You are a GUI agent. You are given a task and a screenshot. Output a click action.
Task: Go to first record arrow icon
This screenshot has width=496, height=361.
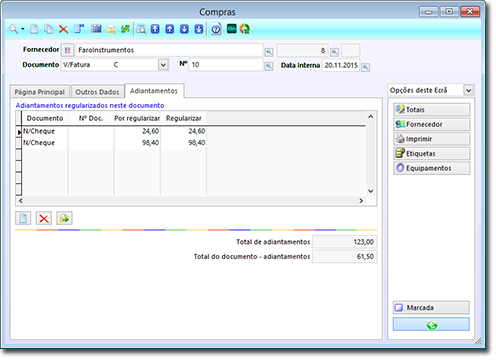click(x=155, y=29)
